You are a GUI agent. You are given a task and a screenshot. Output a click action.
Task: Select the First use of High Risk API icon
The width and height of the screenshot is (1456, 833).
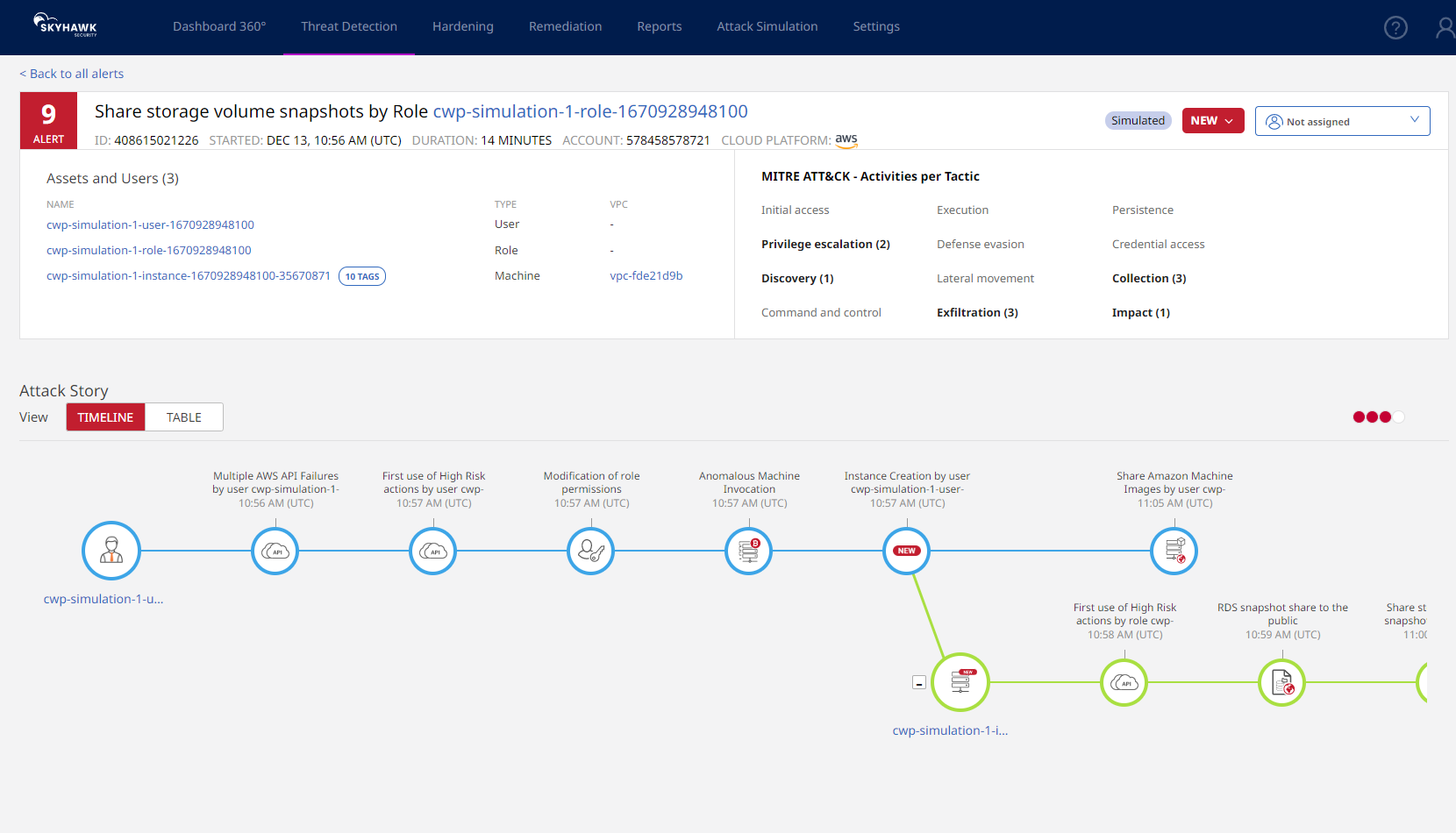pyautogui.click(x=432, y=551)
